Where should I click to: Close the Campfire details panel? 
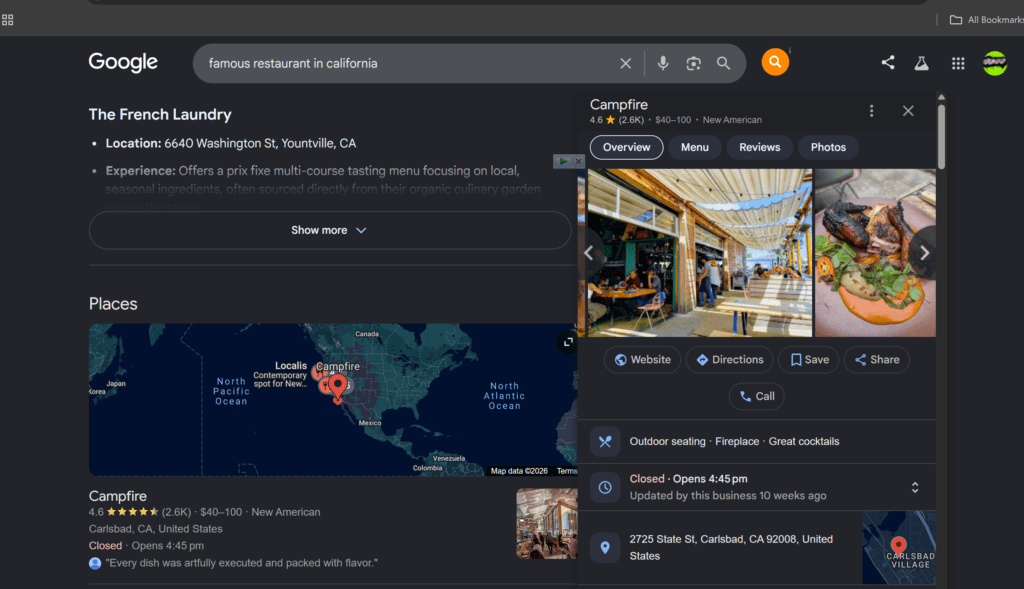(908, 111)
